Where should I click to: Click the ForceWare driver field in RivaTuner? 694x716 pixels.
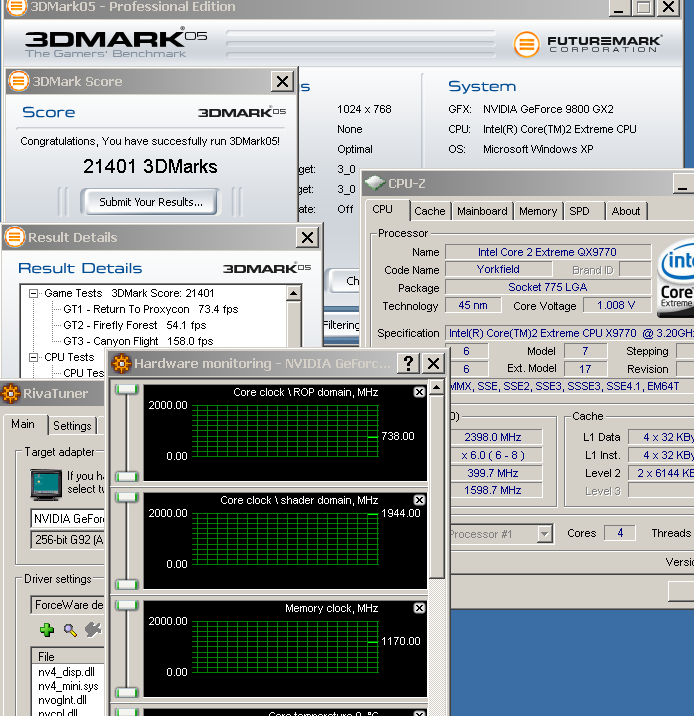[x=68, y=605]
